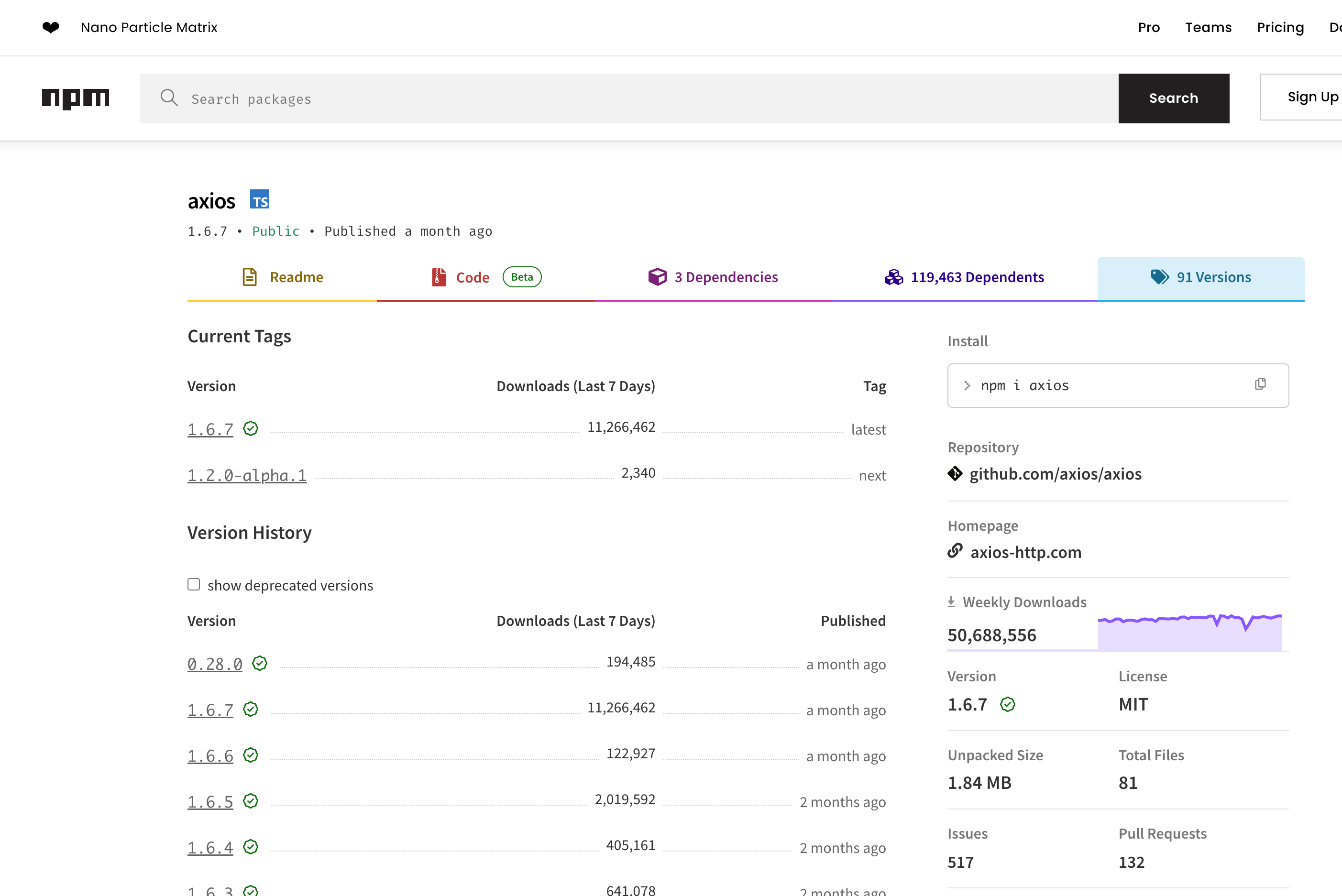Click provenance badge beside 1.6.6
This screenshot has height=896, width=1342.
(x=250, y=755)
